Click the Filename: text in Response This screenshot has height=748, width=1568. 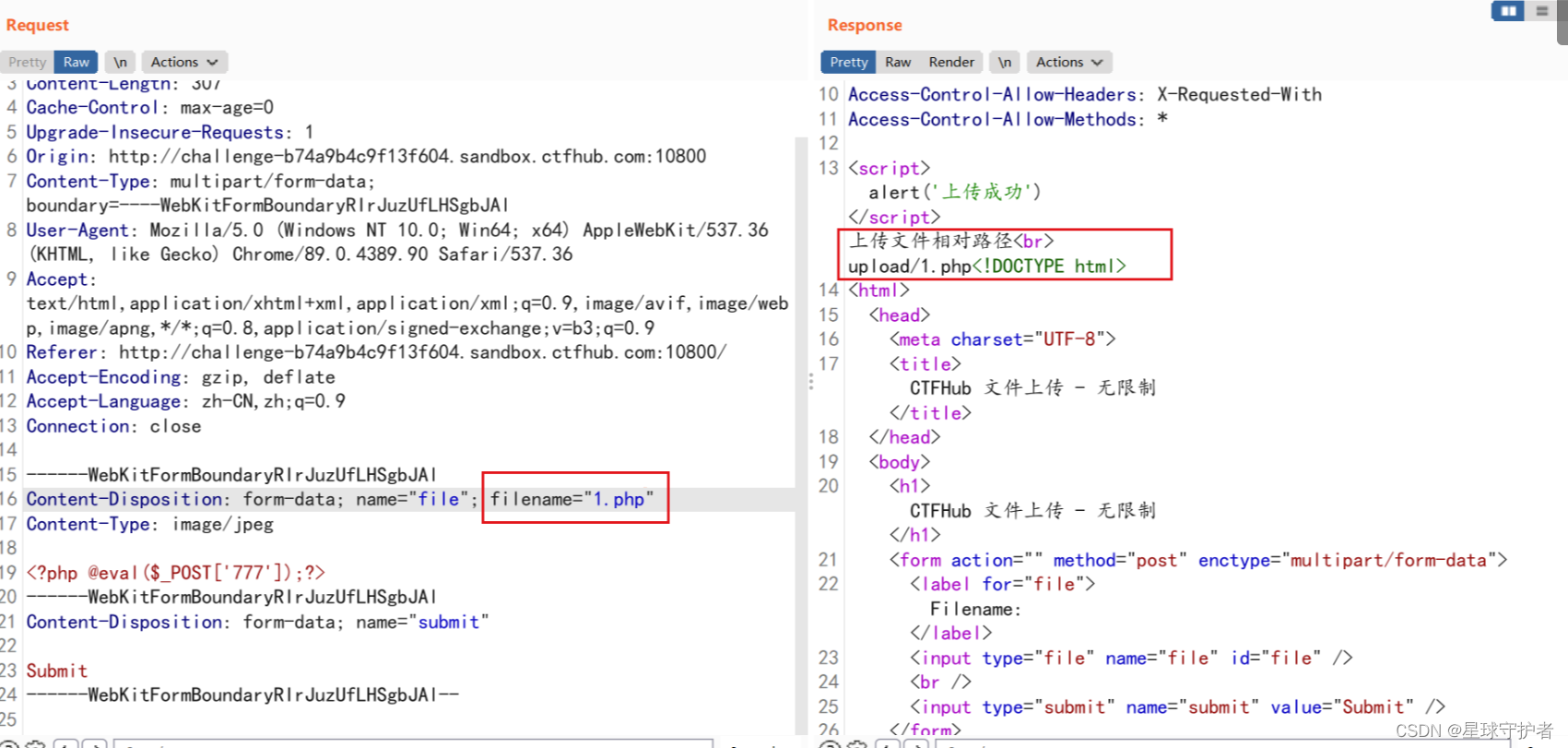pos(975,609)
